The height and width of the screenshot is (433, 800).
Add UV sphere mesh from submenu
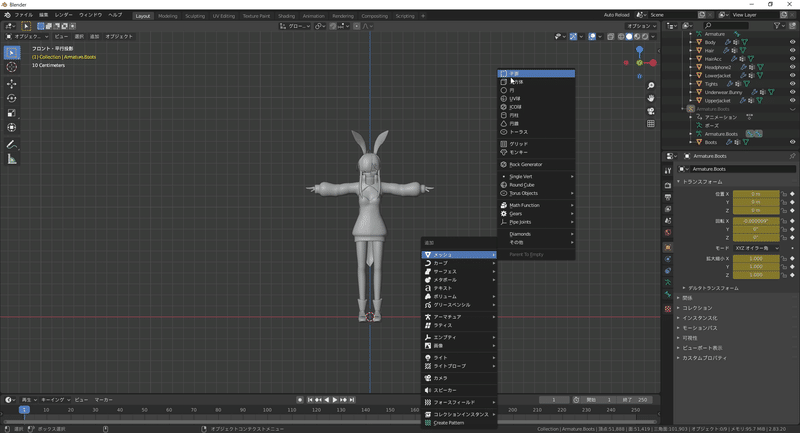pos(515,98)
